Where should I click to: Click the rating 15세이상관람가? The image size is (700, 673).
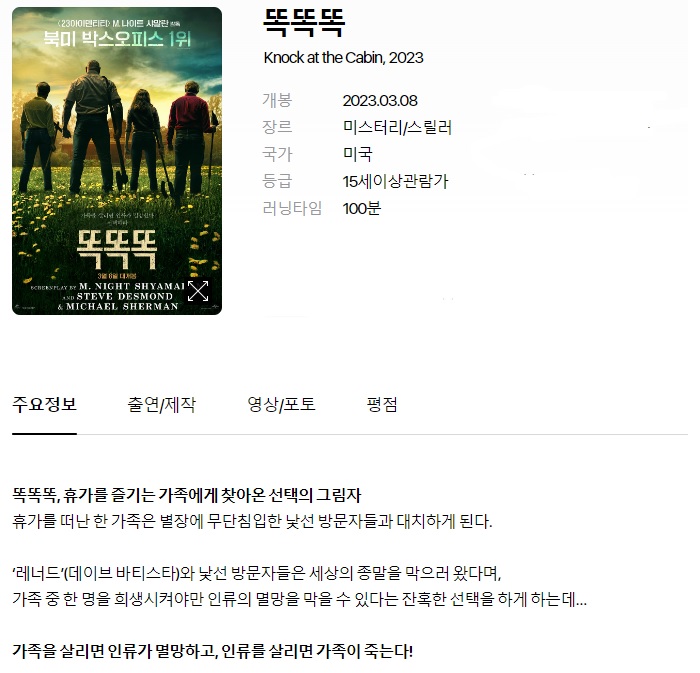[395, 181]
